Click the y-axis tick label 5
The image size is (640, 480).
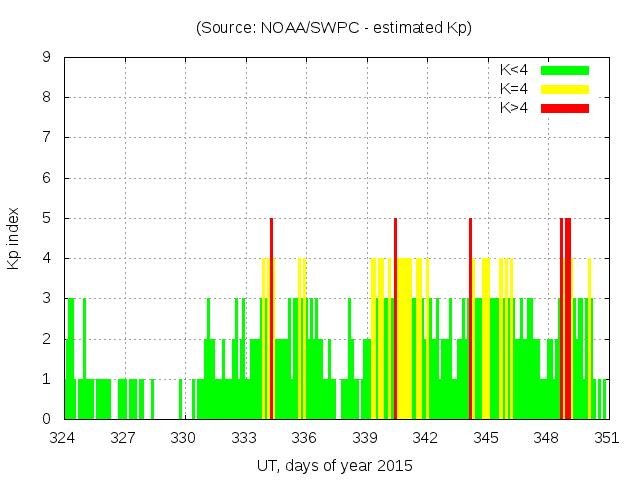coord(46,219)
